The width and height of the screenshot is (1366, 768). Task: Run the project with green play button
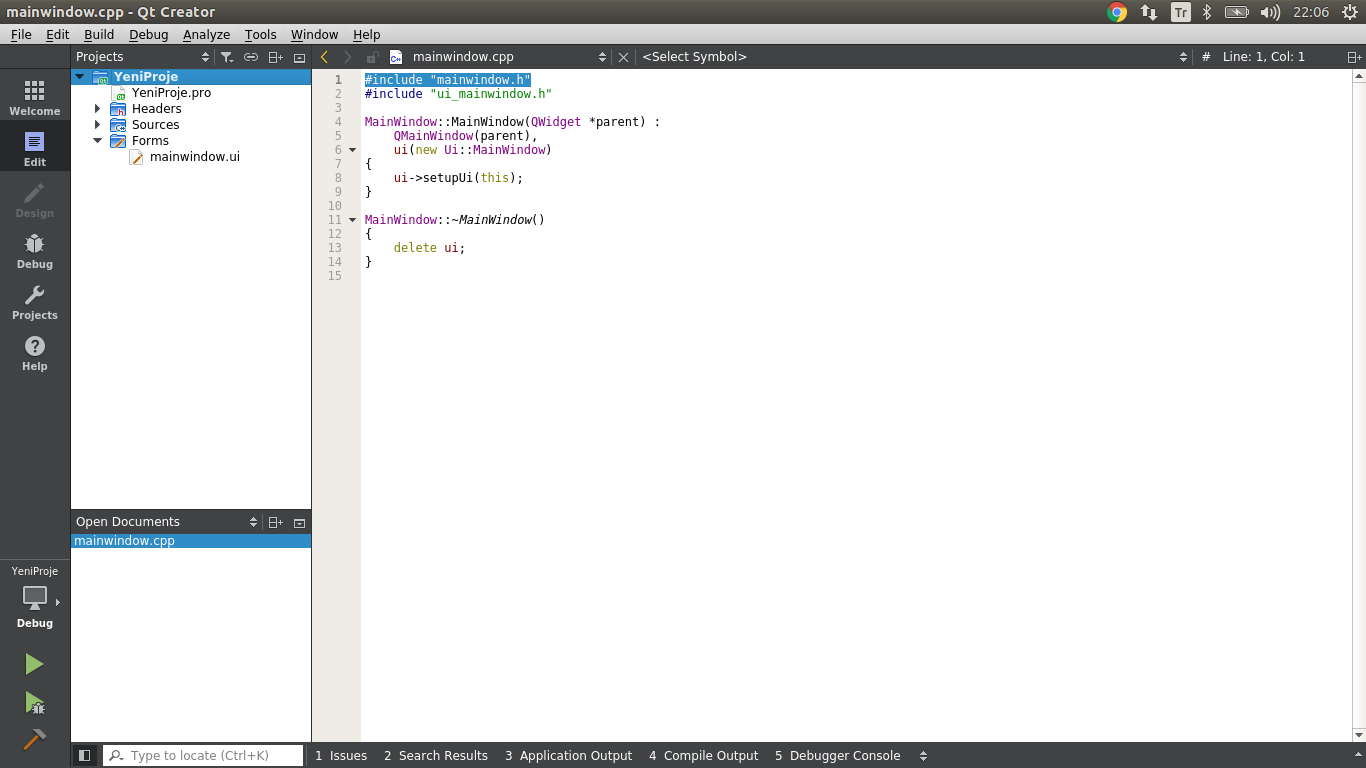pyautogui.click(x=35, y=664)
